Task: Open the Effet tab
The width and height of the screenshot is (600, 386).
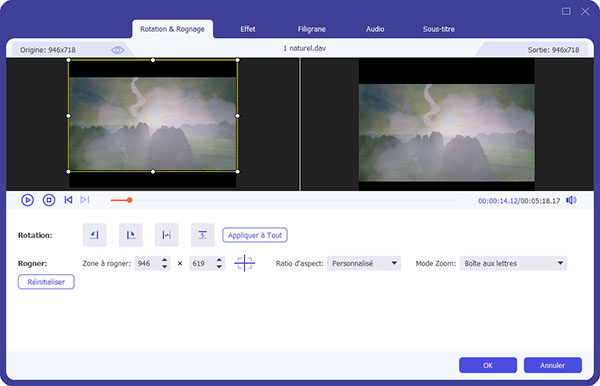Action: (248, 29)
